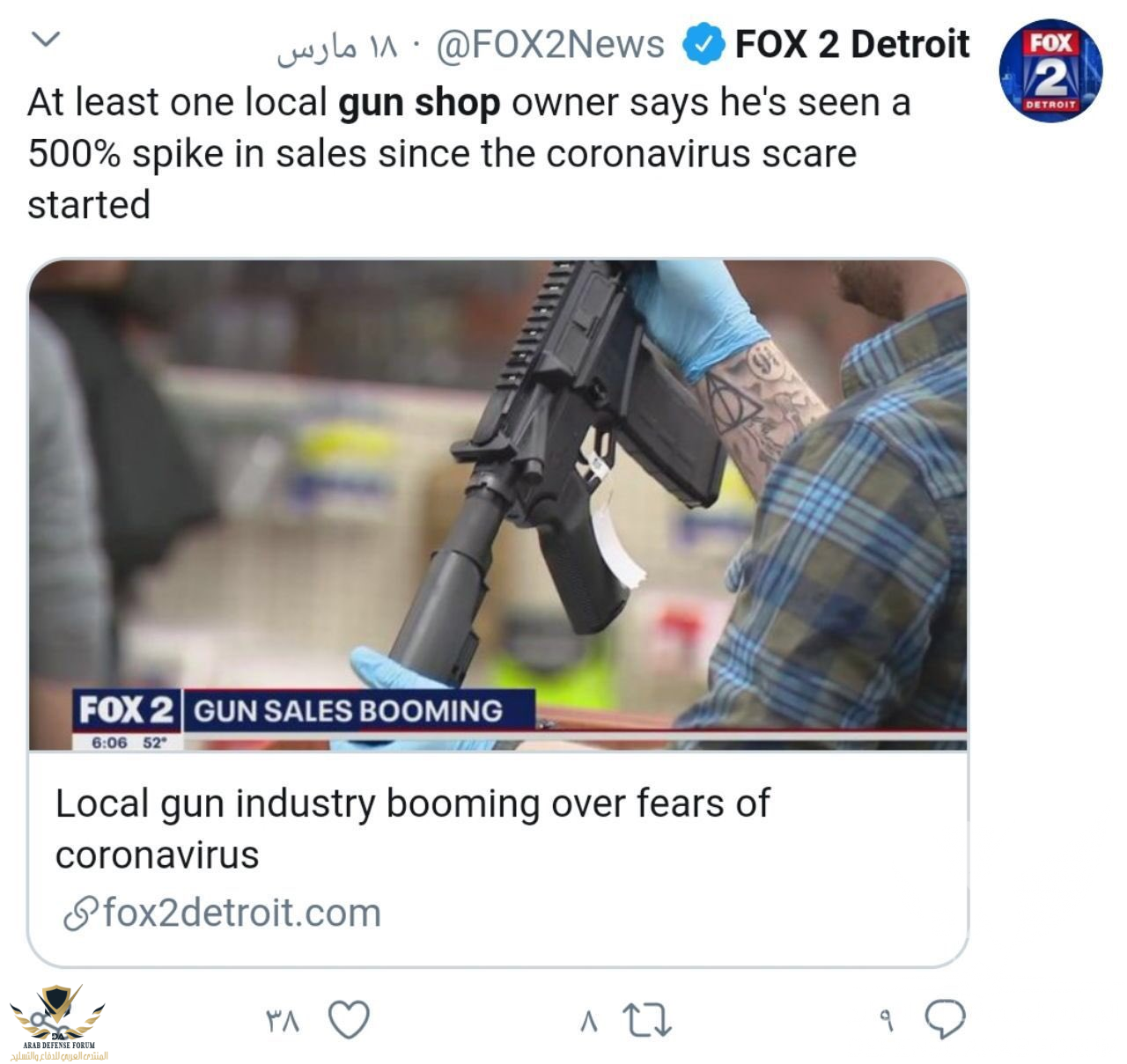Reply using the speech bubble icon
Image resolution: width=1127 pixels, height=1064 pixels.
(x=945, y=1019)
